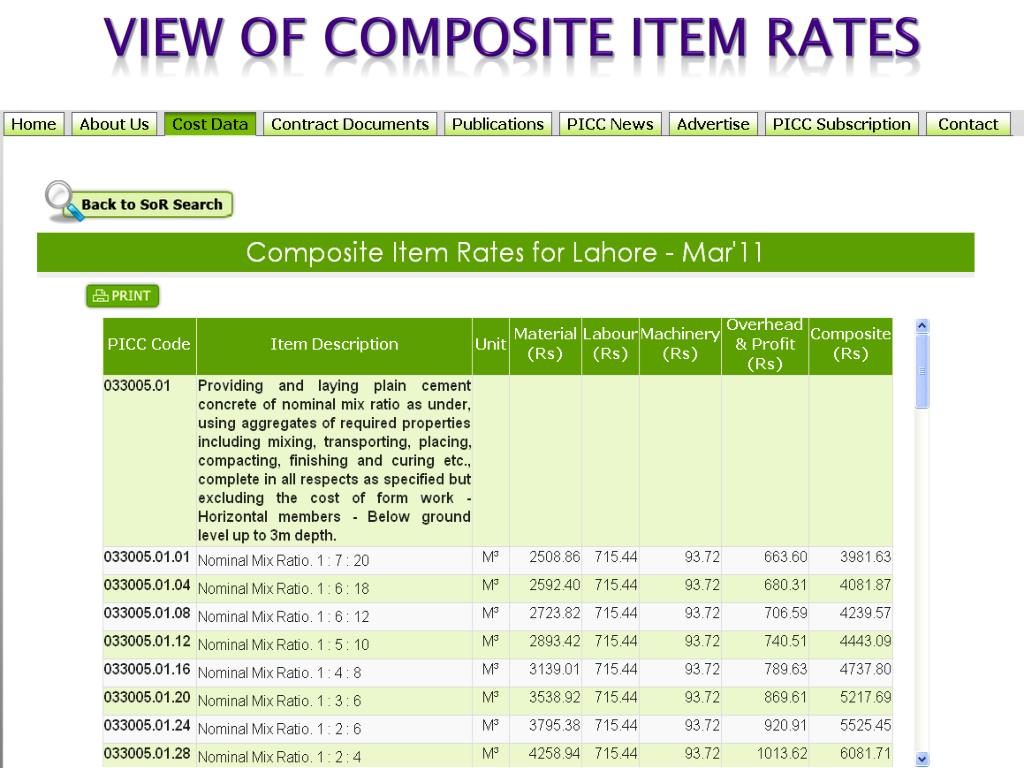
Task: Click material value 3139.01
Action: point(554,669)
